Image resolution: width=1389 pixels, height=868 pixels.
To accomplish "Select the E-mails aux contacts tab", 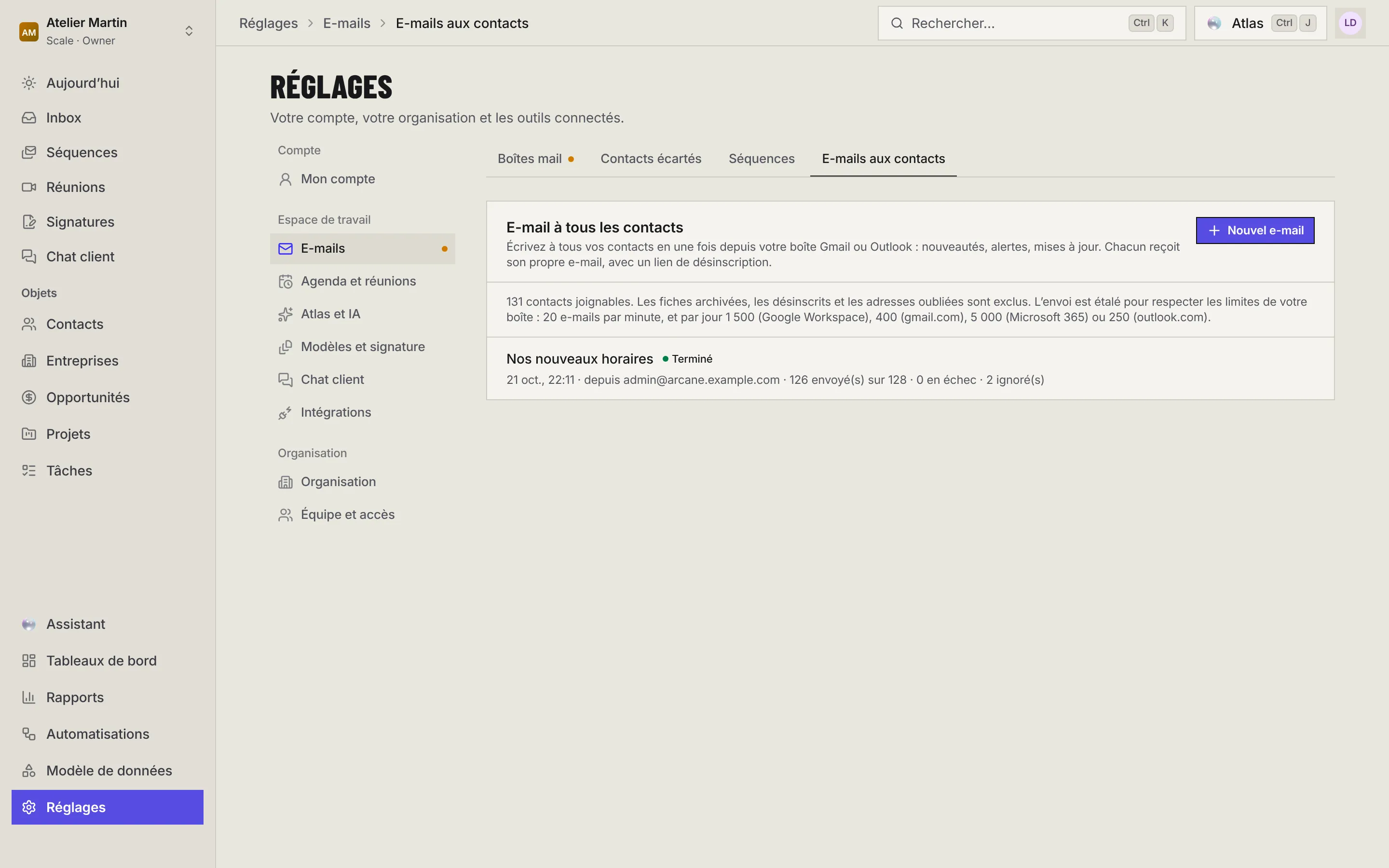I will tap(883, 159).
